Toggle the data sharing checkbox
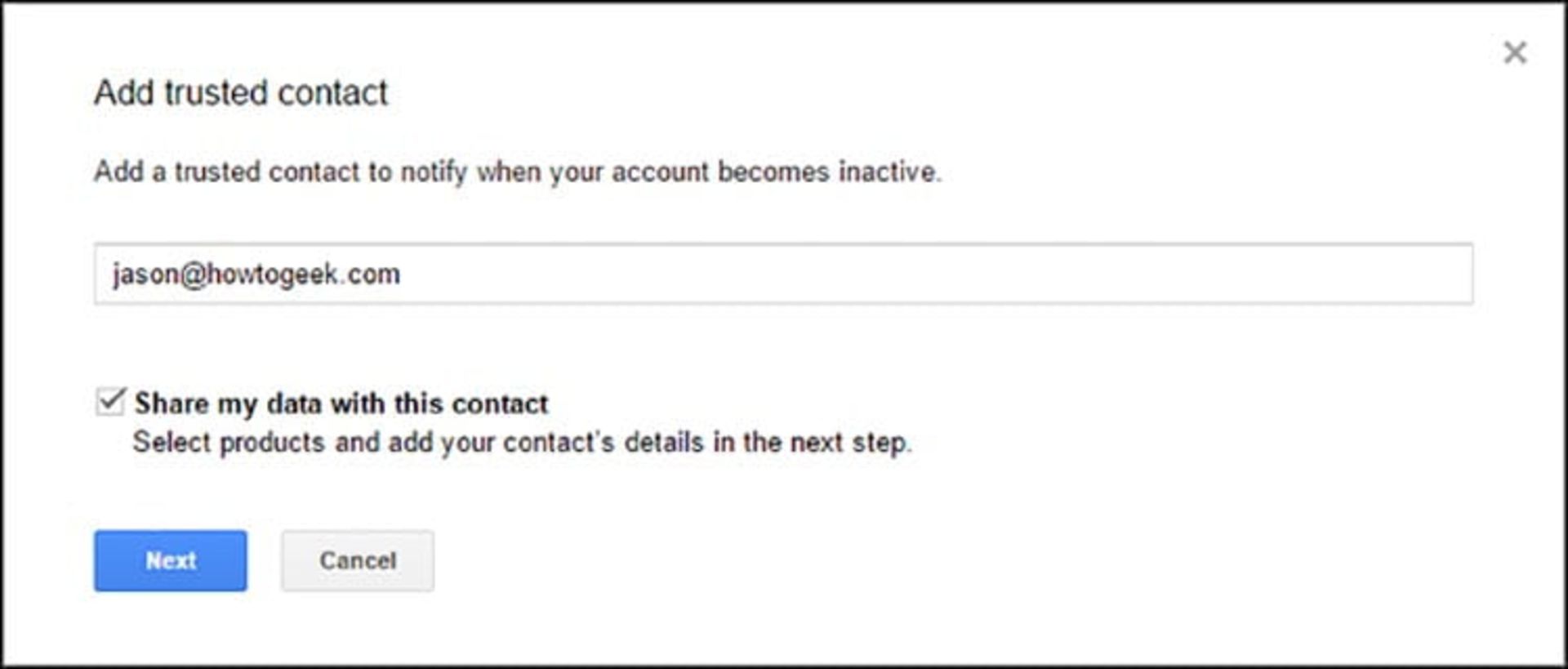Viewport: 1568px width, 669px height. [x=109, y=402]
